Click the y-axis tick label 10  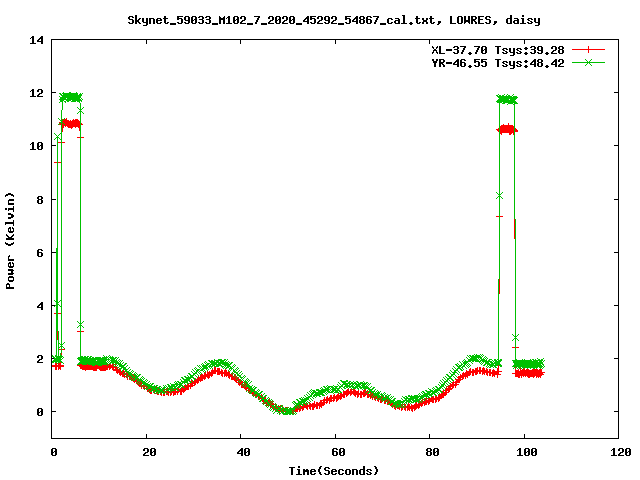click(37, 146)
